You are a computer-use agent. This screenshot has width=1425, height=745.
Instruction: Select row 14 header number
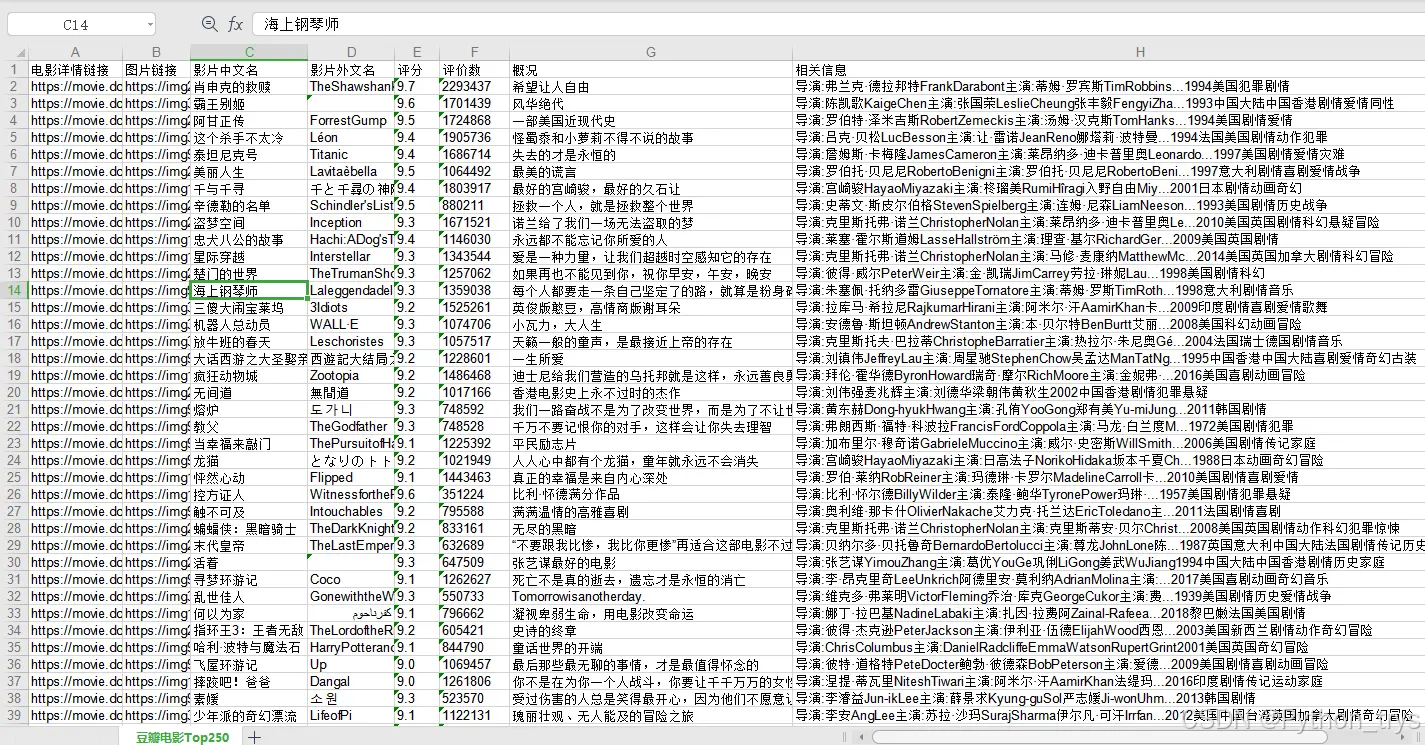click(x=14, y=291)
